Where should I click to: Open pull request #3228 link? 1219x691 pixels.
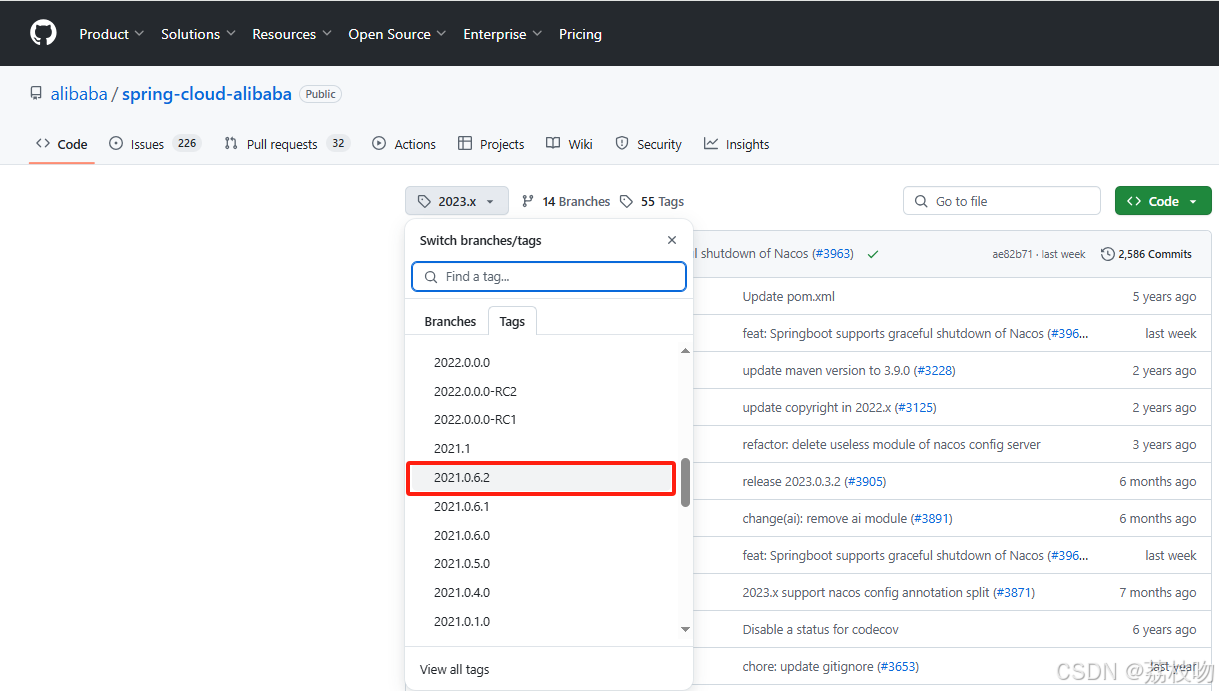coord(934,370)
